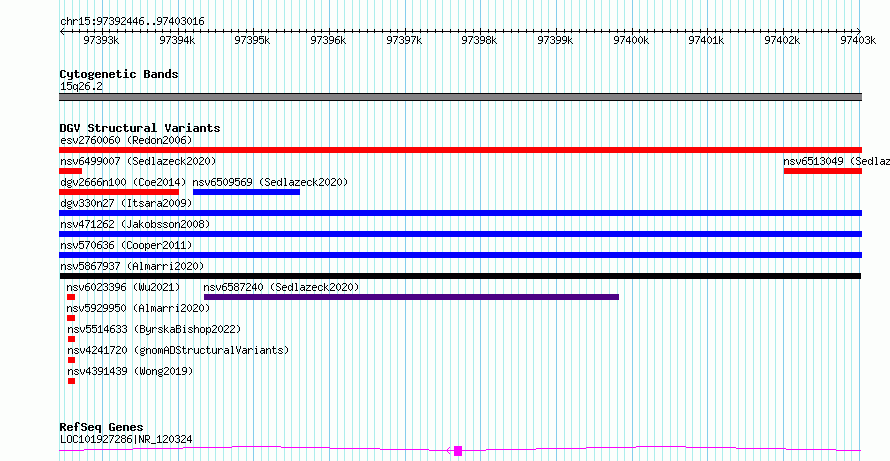The height and width of the screenshot is (461, 890).
Task: Click the small red nsv5929950 marker
Action: coord(71,318)
